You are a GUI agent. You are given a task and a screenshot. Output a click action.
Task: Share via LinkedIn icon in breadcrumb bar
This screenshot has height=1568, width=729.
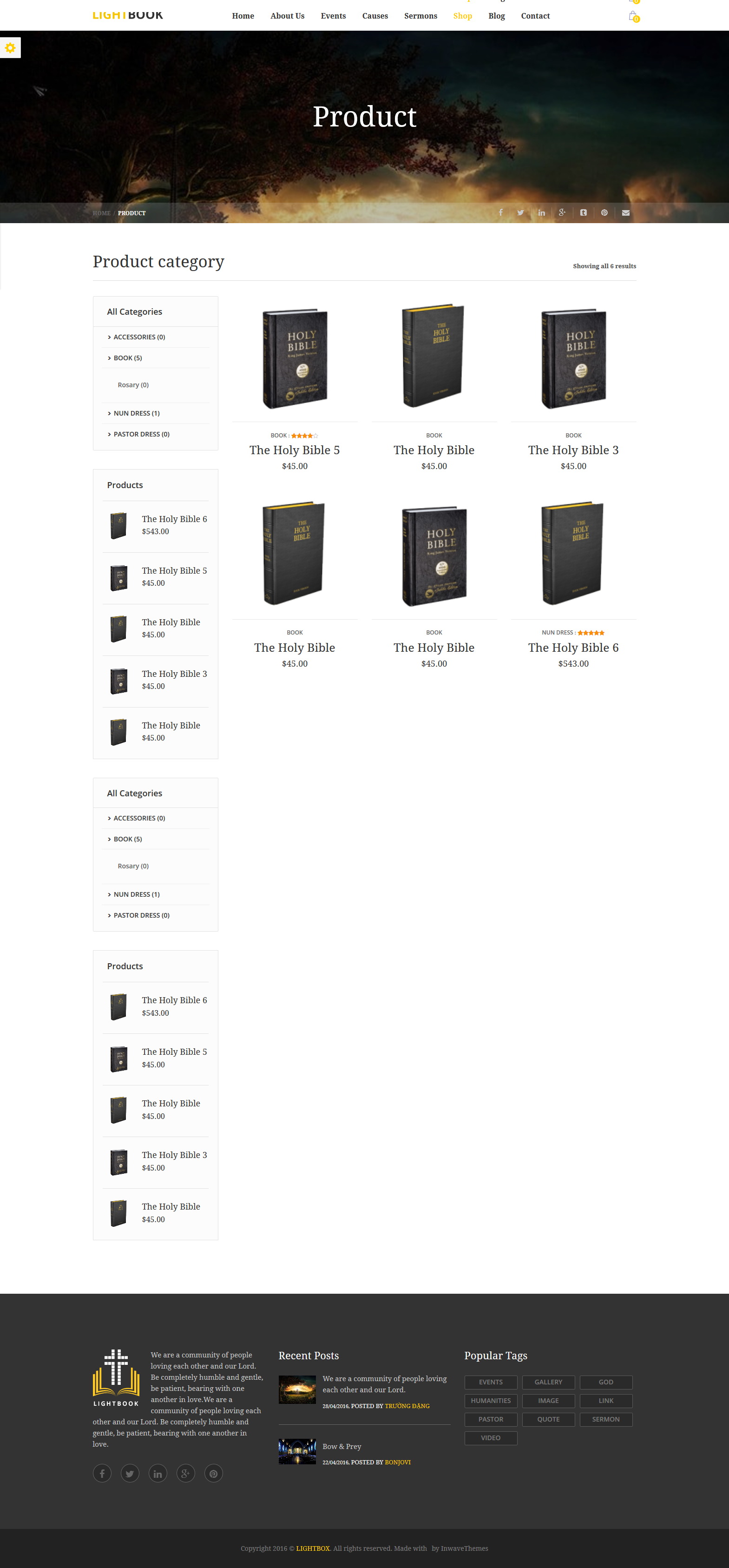pos(541,212)
